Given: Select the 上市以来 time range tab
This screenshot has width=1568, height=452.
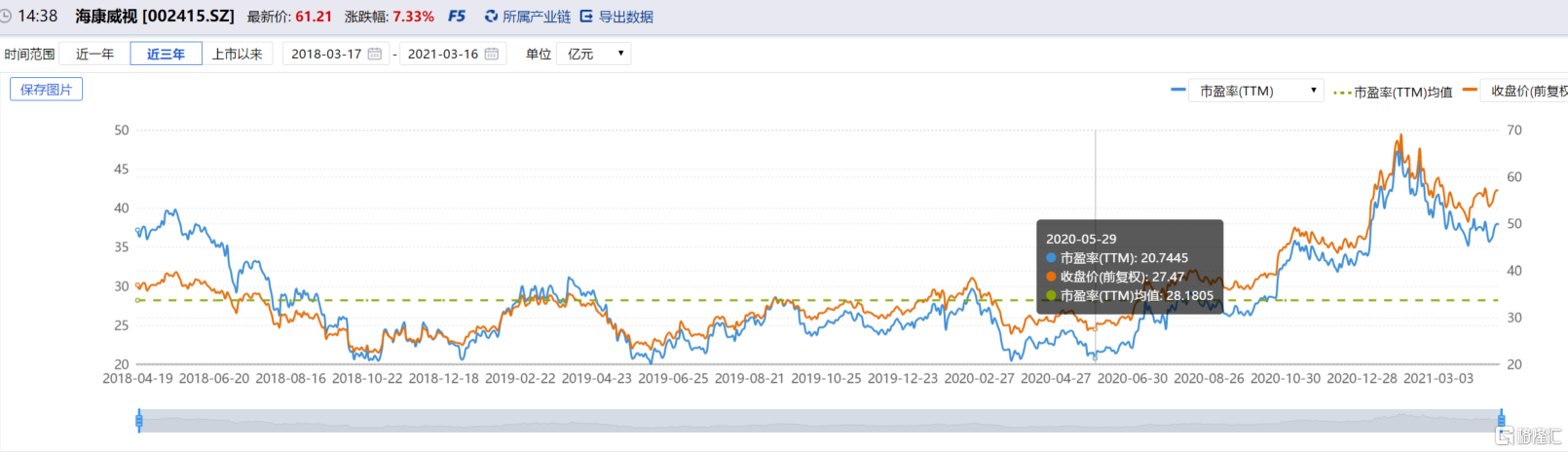Looking at the screenshot, I should click(238, 54).
